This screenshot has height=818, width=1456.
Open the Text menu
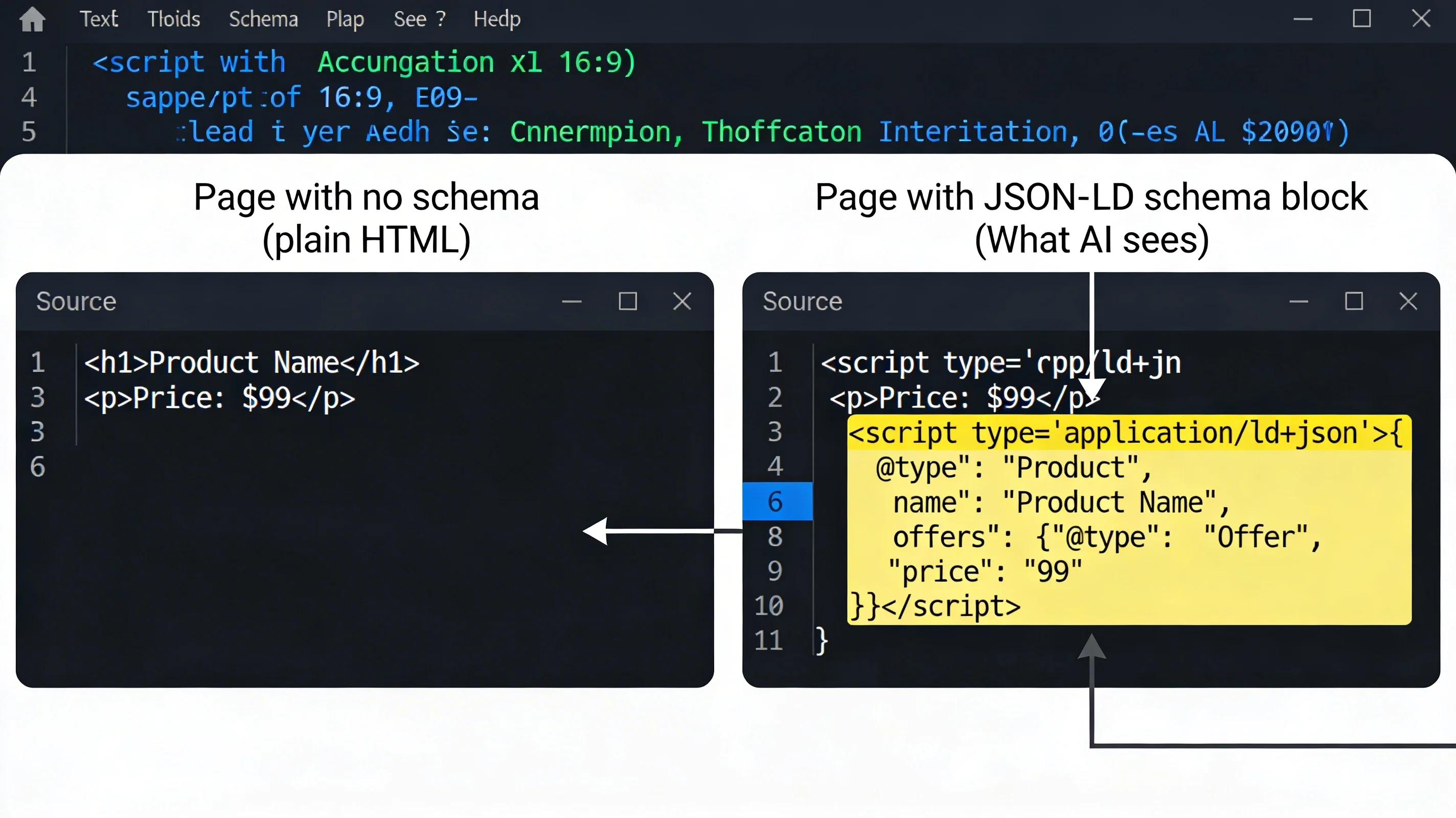click(x=99, y=19)
